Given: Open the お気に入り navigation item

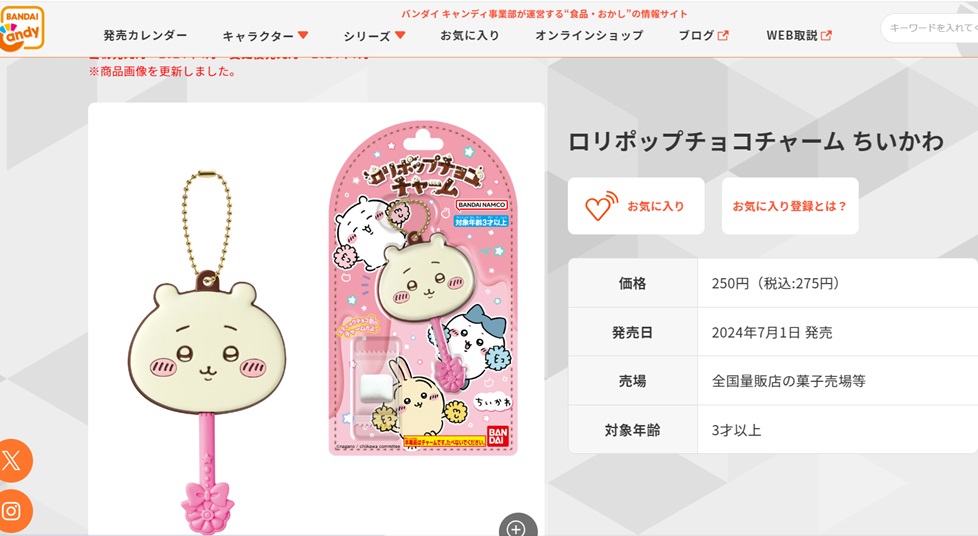Looking at the screenshot, I should point(470,36).
